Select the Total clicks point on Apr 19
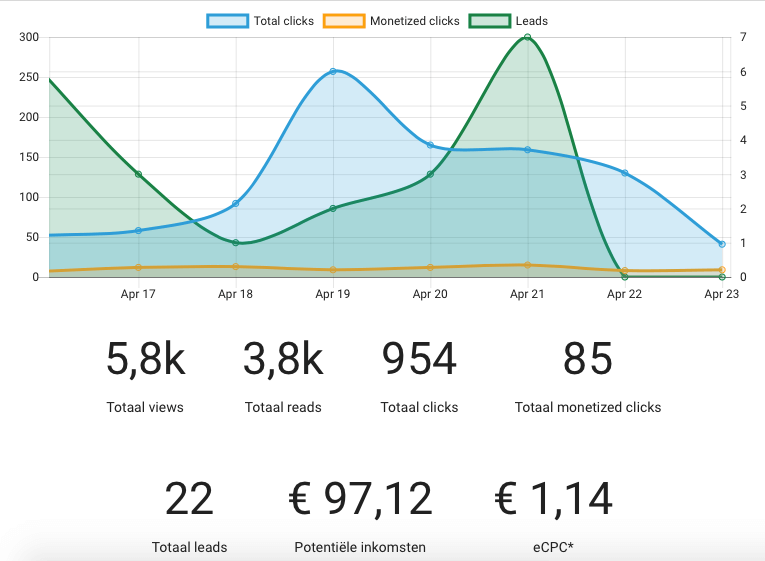 [x=333, y=72]
